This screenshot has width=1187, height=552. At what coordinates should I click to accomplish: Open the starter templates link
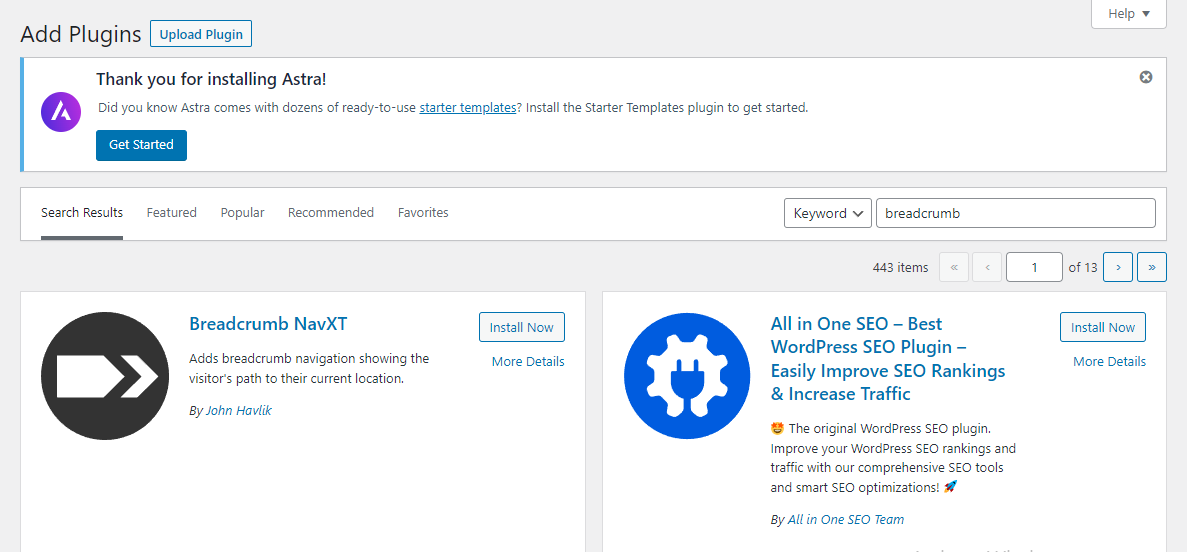[468, 108]
